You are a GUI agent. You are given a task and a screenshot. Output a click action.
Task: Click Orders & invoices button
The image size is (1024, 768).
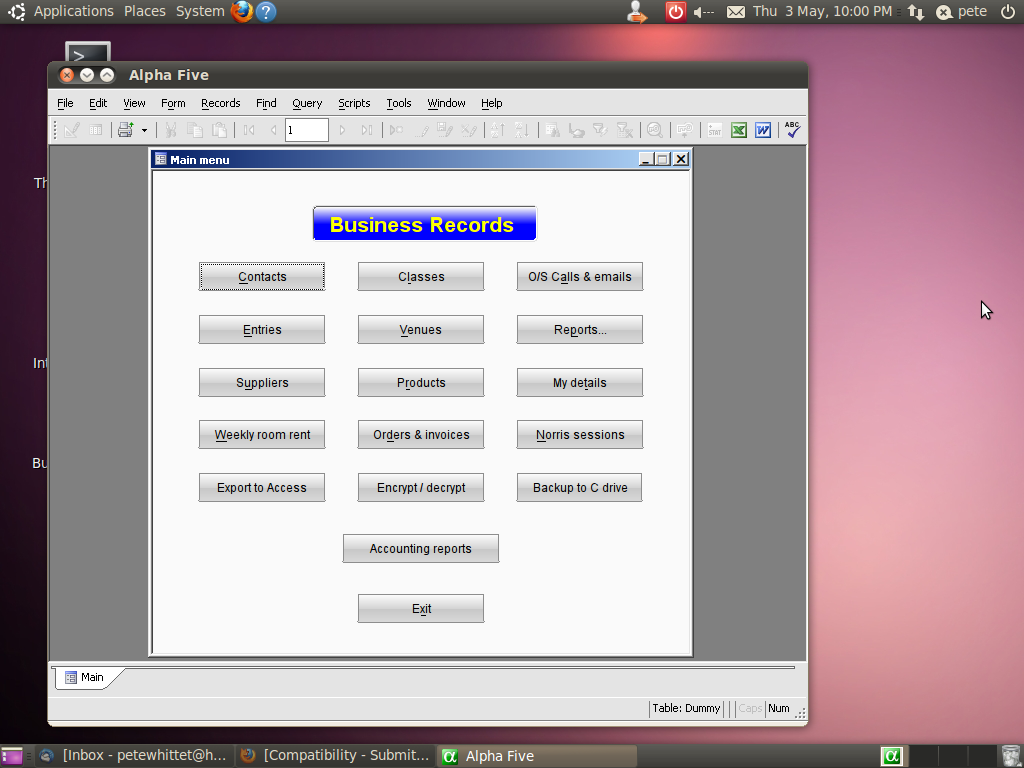[421, 434]
